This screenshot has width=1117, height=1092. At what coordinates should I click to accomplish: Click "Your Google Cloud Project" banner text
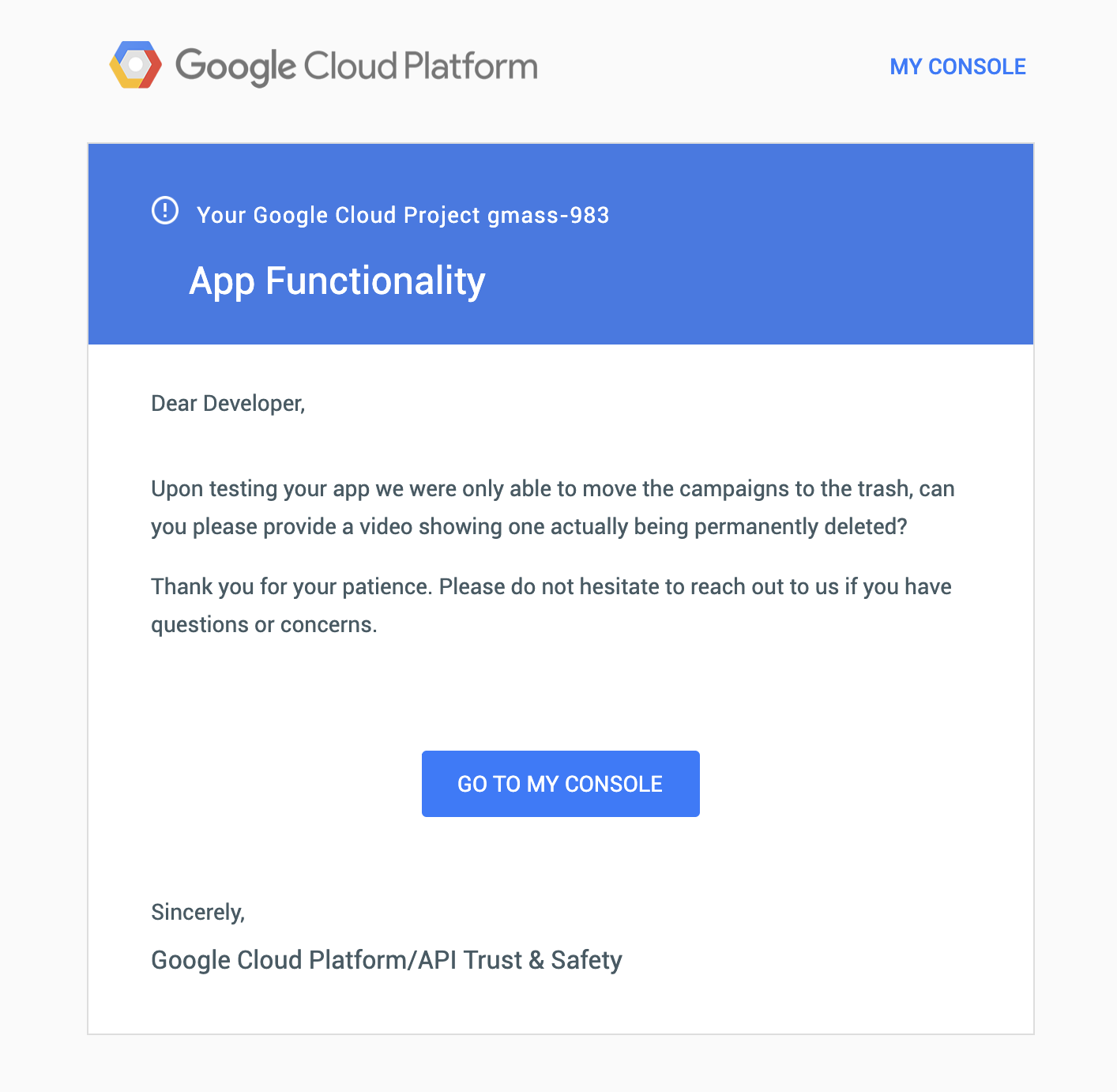(338, 215)
